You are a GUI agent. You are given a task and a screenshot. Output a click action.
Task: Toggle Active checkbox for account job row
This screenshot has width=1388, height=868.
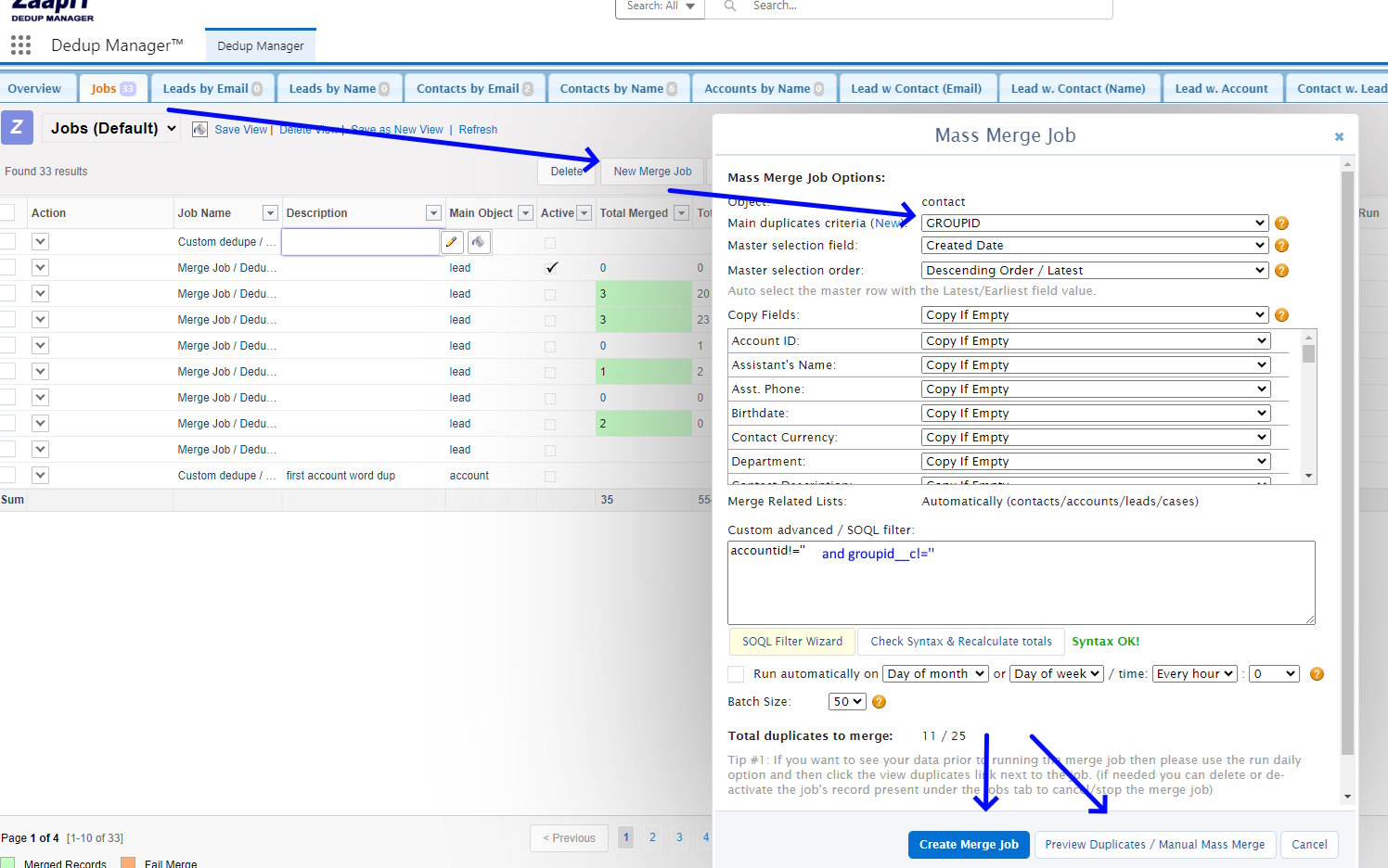pos(550,476)
